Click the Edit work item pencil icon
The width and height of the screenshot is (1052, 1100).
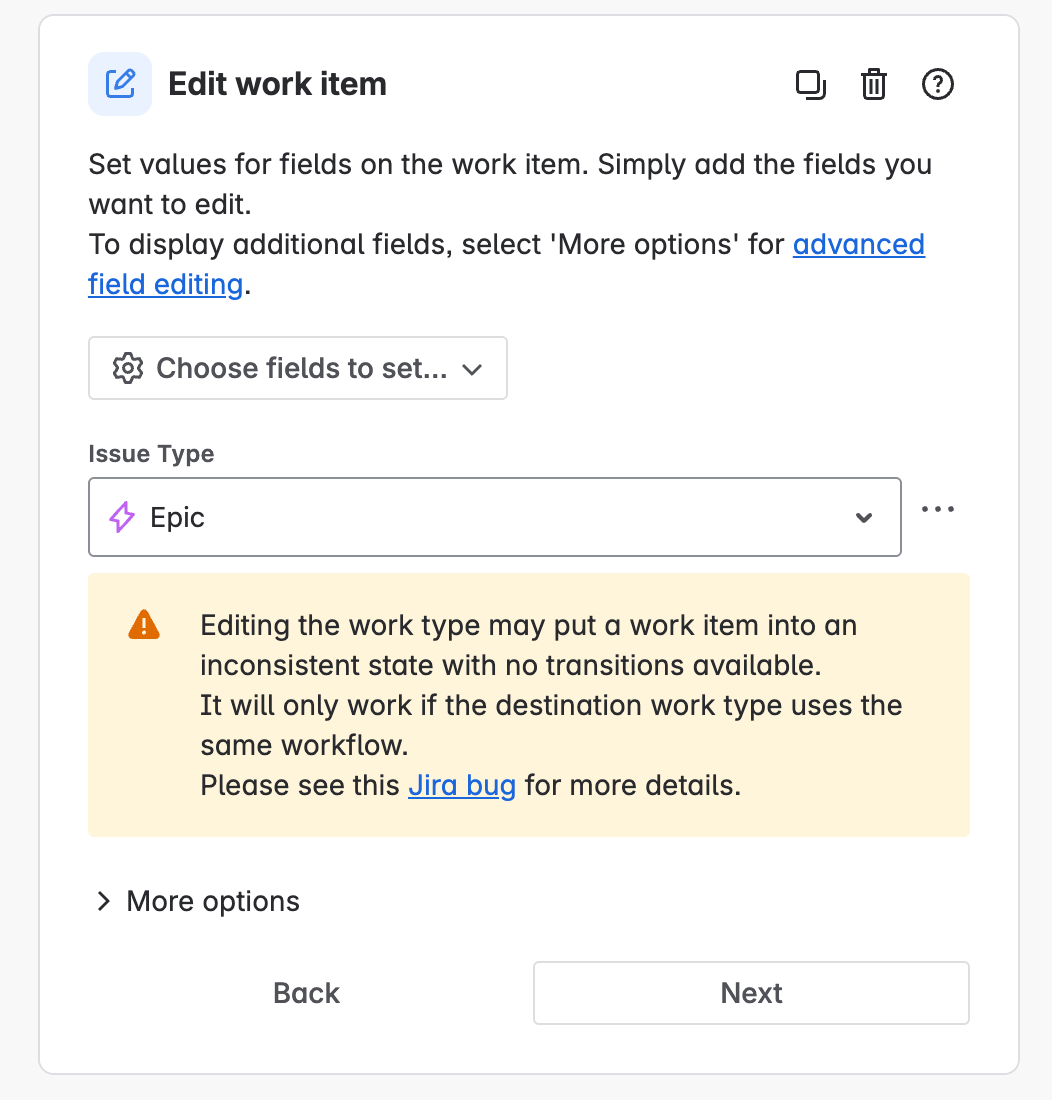pos(119,84)
